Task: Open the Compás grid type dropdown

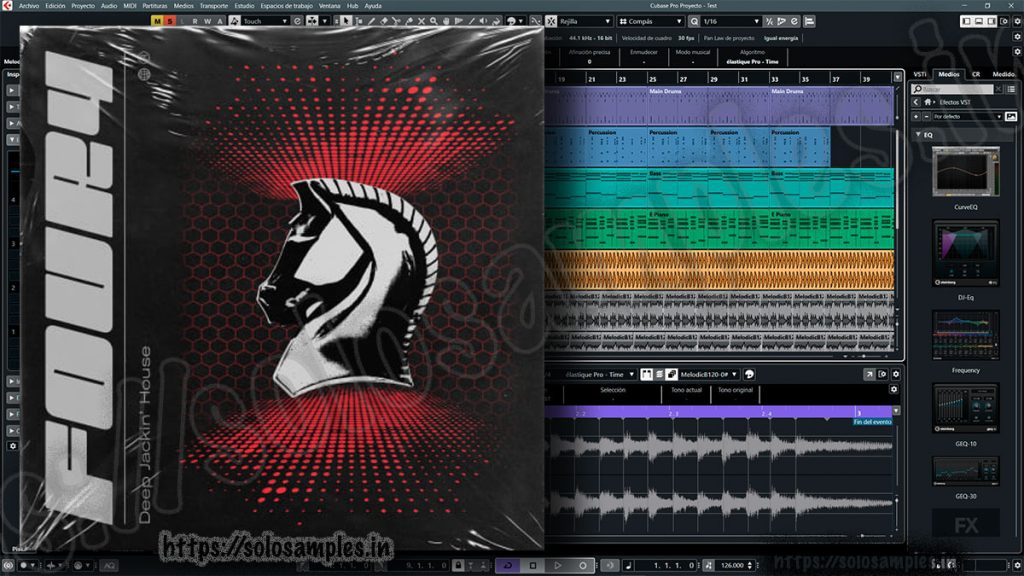Action: click(x=650, y=21)
